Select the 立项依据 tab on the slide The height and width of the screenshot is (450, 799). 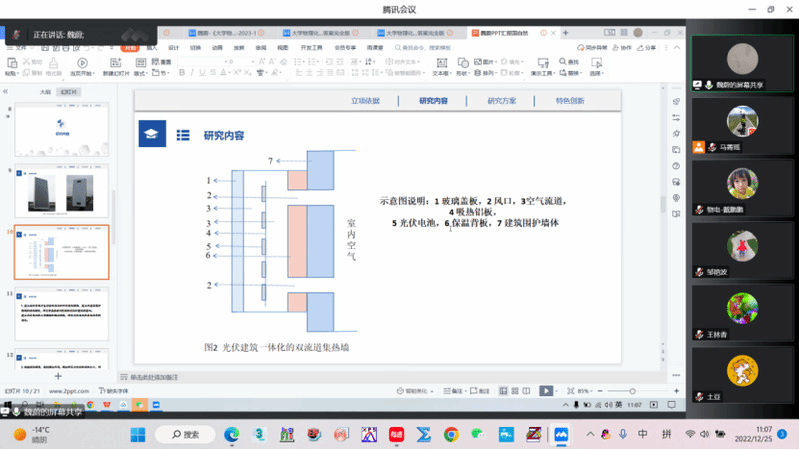coord(365,101)
